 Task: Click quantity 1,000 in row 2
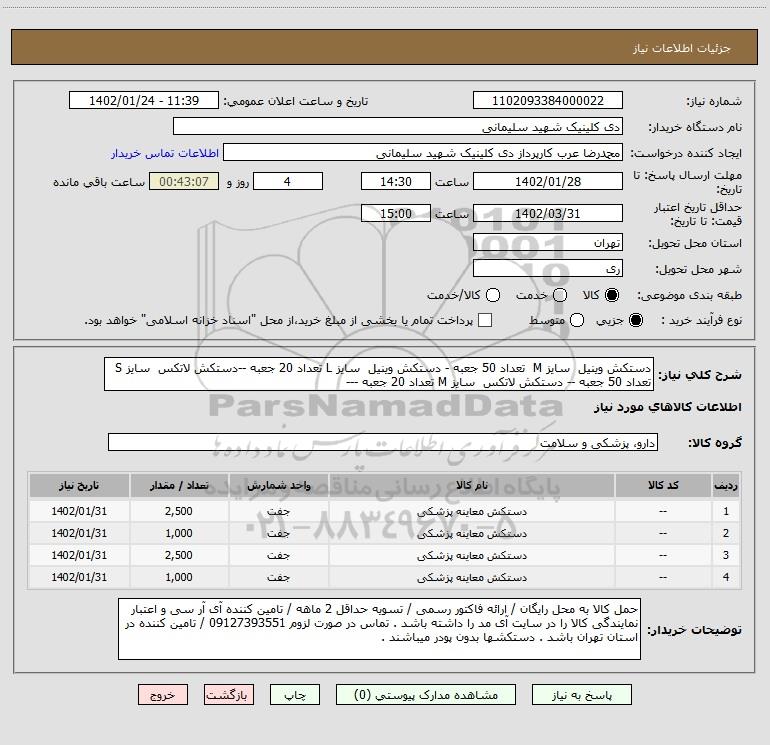tap(179, 533)
